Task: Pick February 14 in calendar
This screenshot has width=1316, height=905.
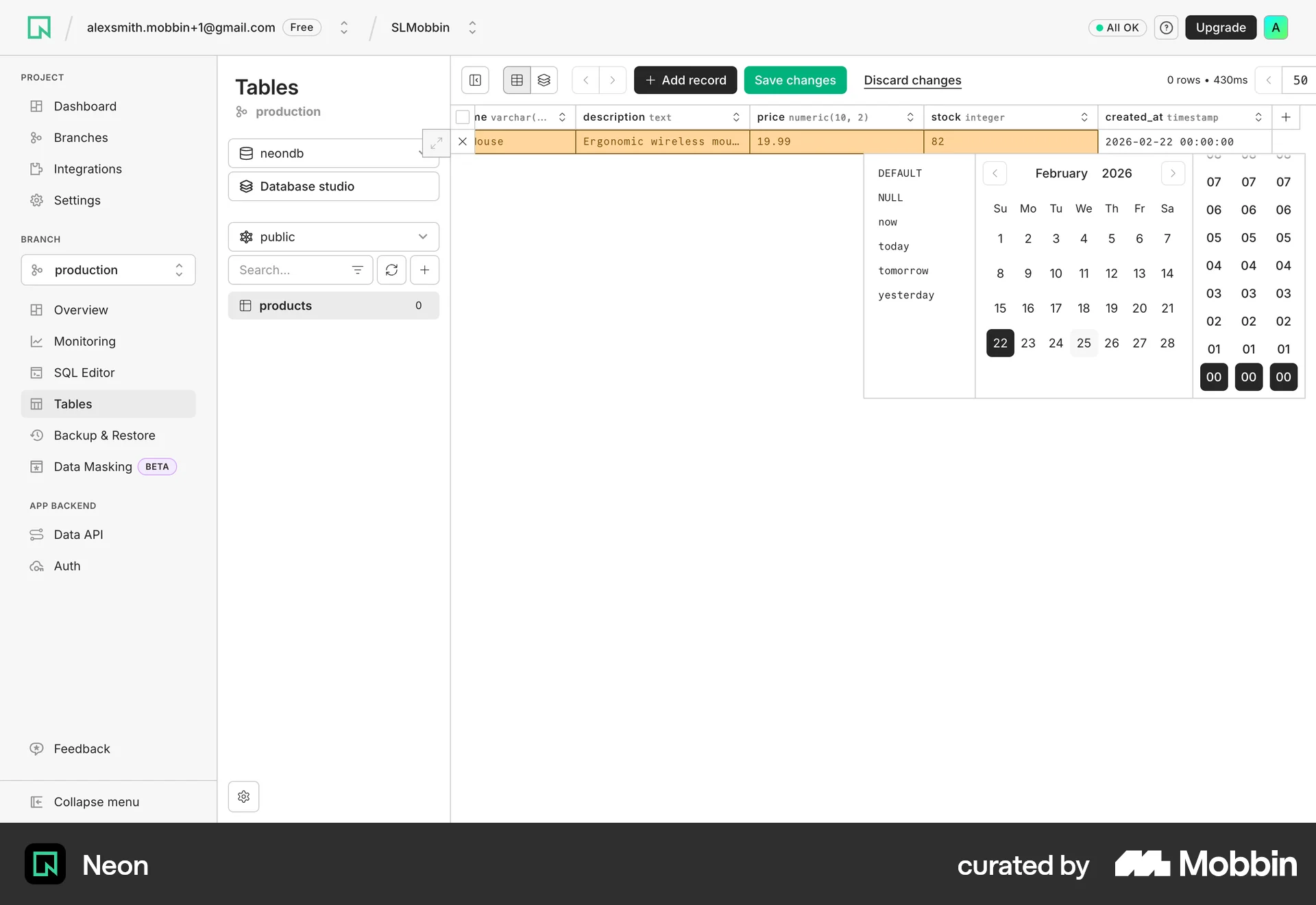Action: tap(1167, 274)
